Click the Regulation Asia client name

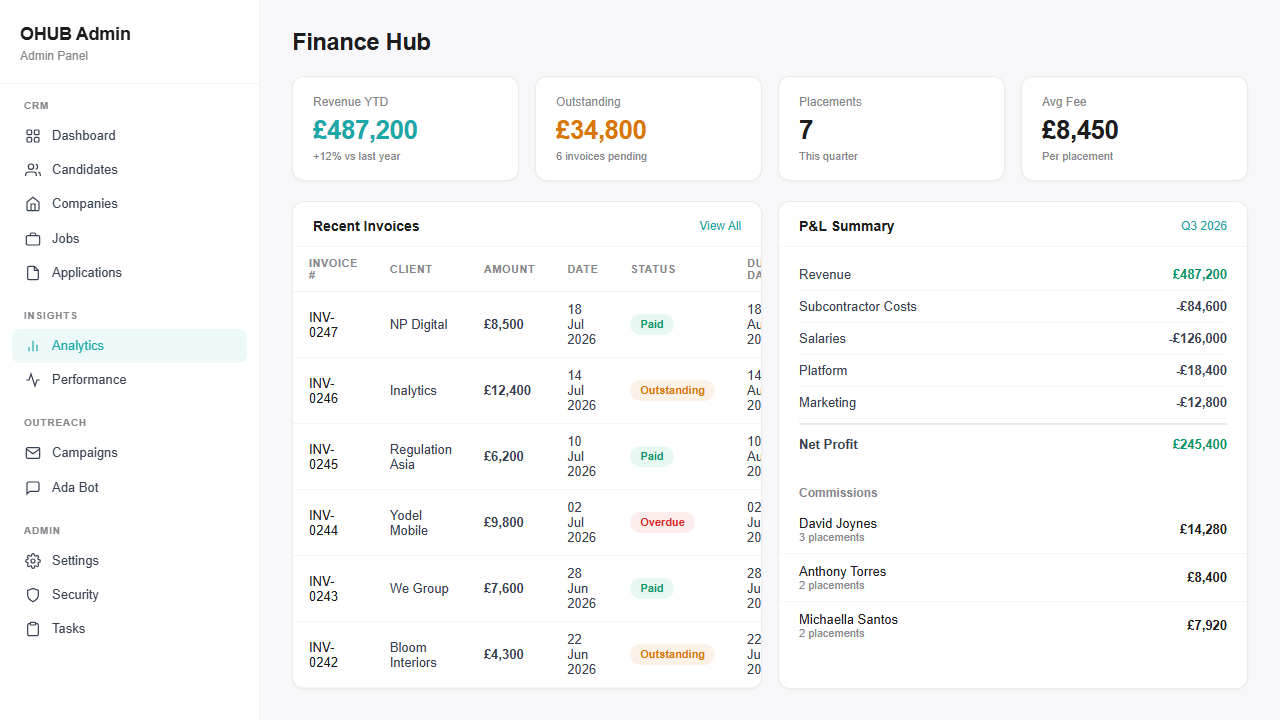pos(421,457)
